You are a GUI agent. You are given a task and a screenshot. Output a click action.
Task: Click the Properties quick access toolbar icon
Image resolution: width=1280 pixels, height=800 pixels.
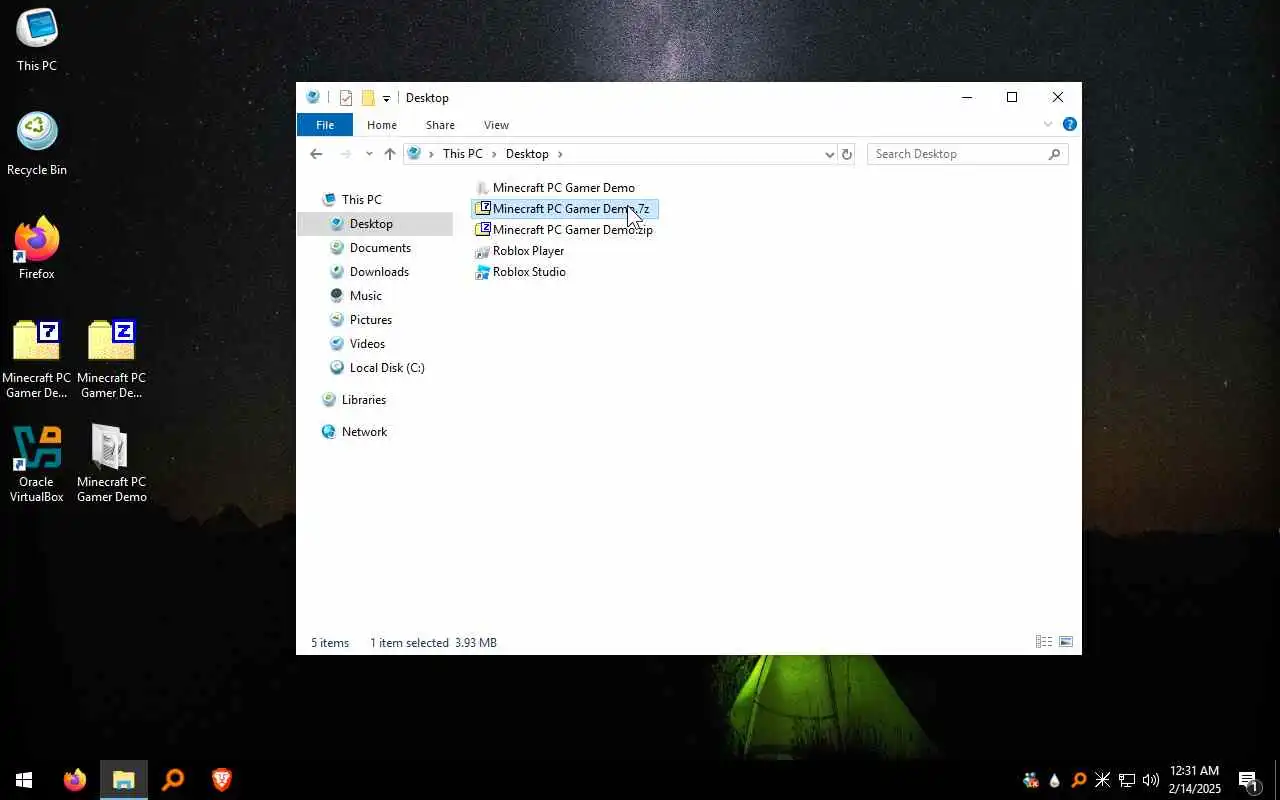(x=346, y=98)
